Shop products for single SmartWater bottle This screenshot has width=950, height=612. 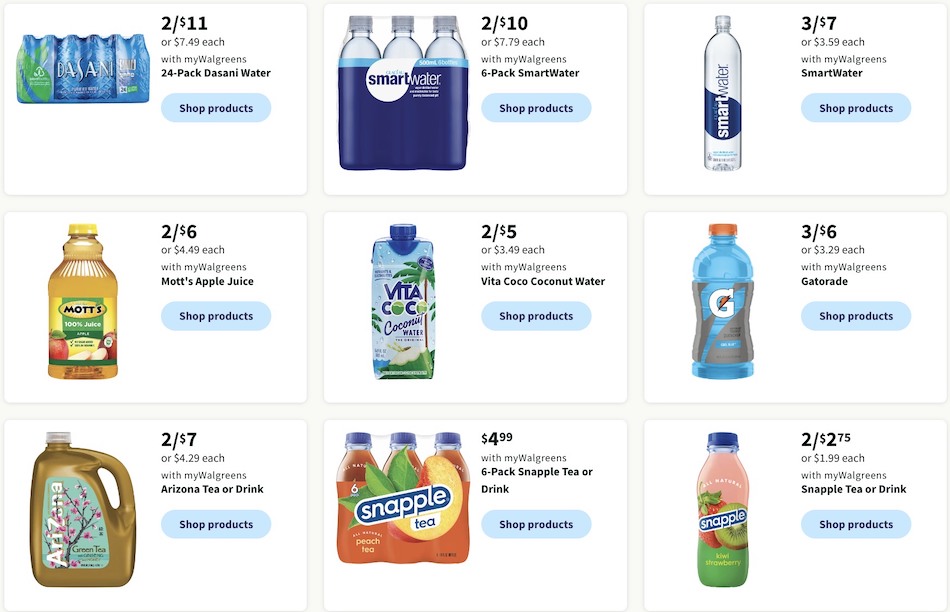point(855,108)
